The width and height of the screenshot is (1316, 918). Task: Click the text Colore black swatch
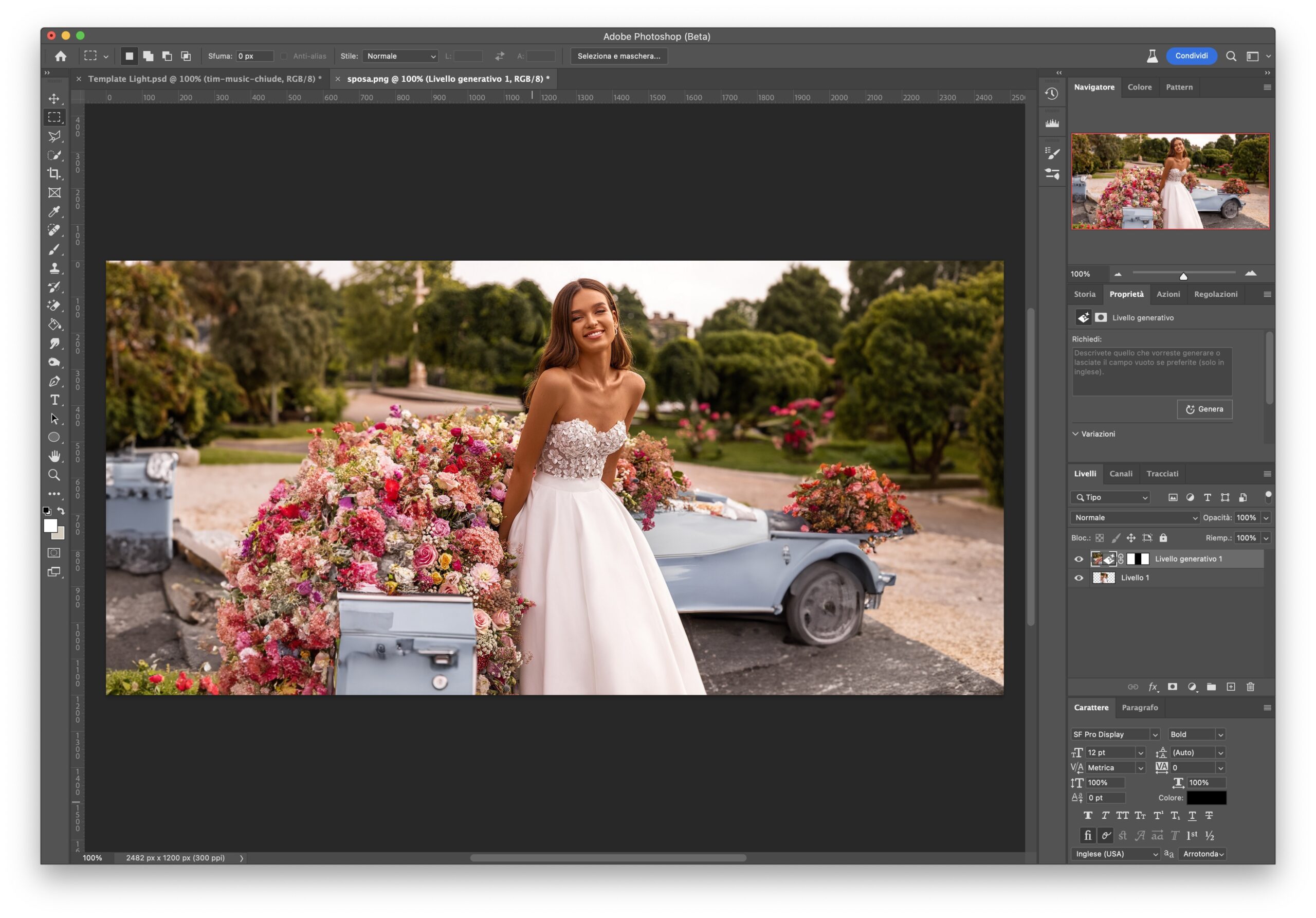[x=1206, y=798]
